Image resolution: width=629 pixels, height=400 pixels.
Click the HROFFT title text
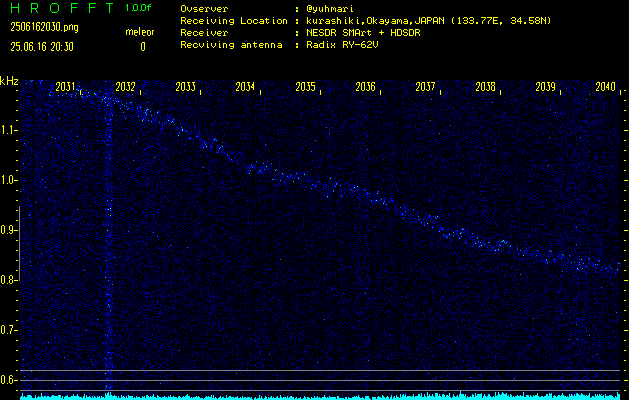(x=61, y=8)
